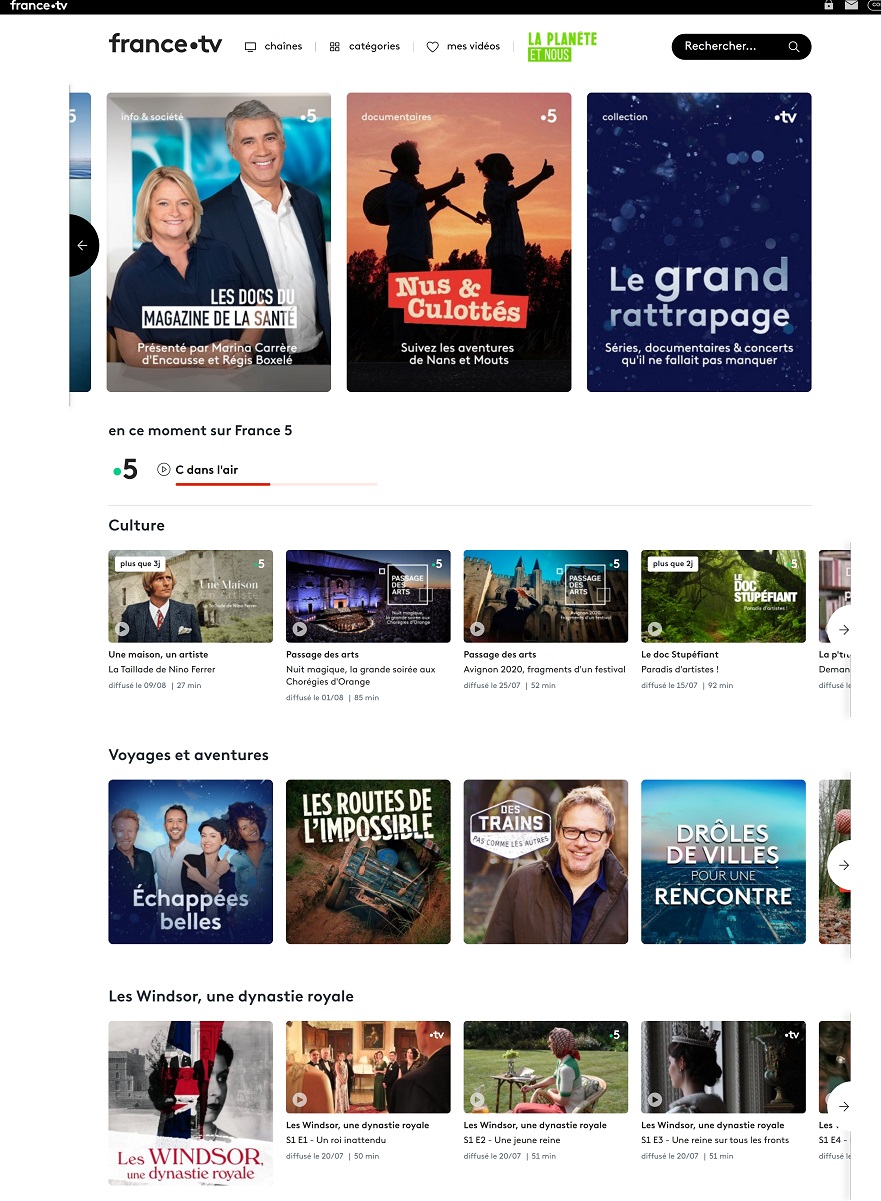Click the title La Taillade de Nino Ferrer
Screen dimensions: 881x1201
162,669
